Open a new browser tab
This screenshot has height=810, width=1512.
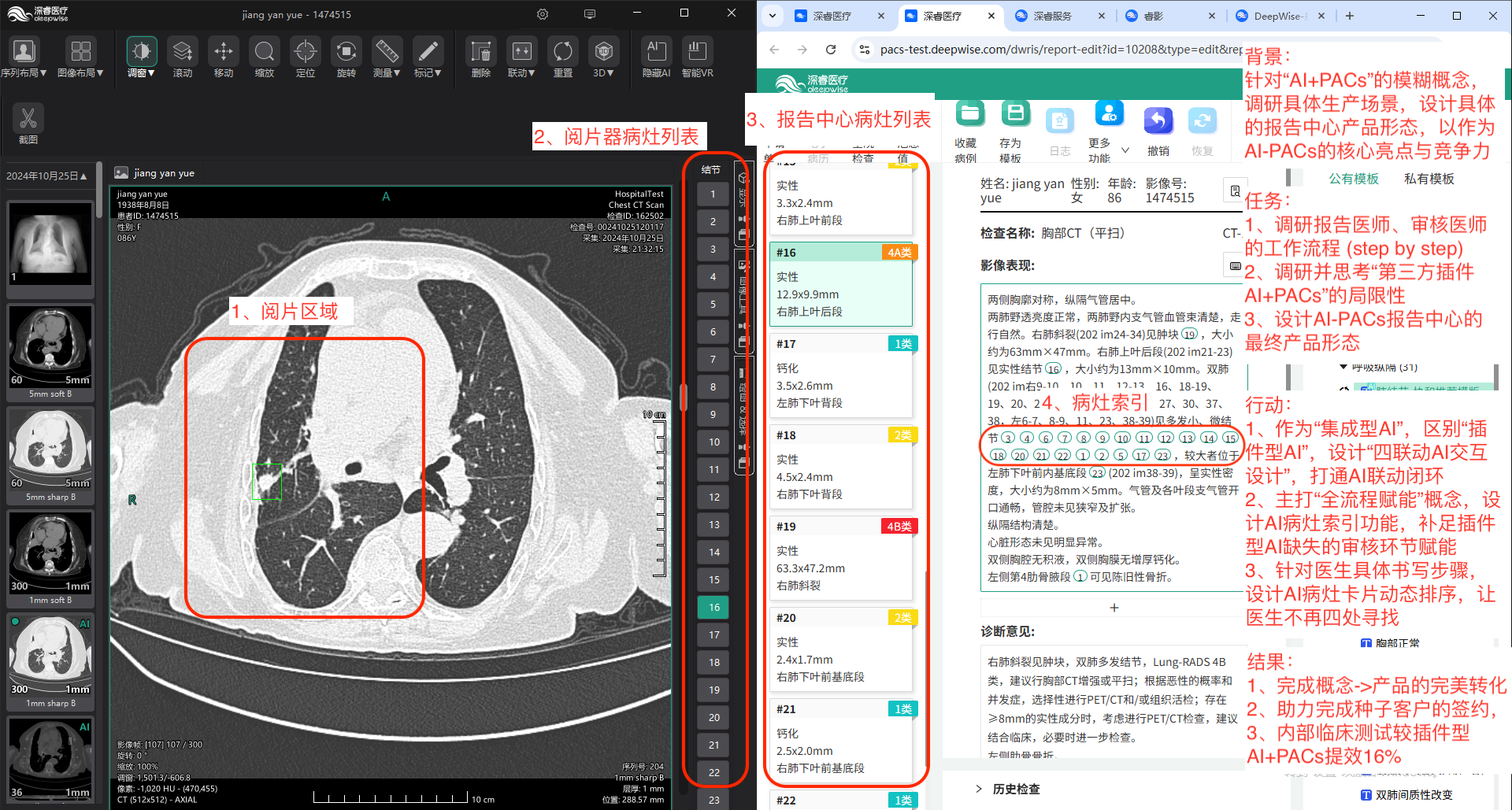(x=1349, y=16)
